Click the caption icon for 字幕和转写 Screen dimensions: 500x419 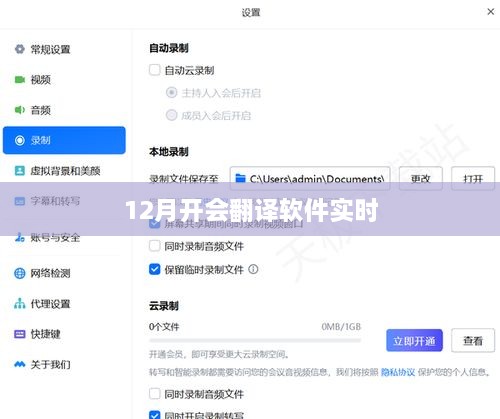click(x=20, y=201)
